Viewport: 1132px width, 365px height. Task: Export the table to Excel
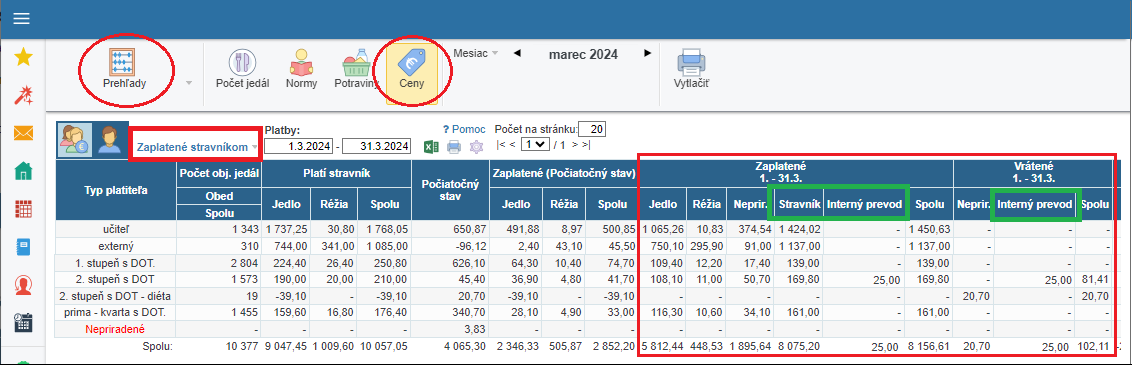click(x=431, y=147)
